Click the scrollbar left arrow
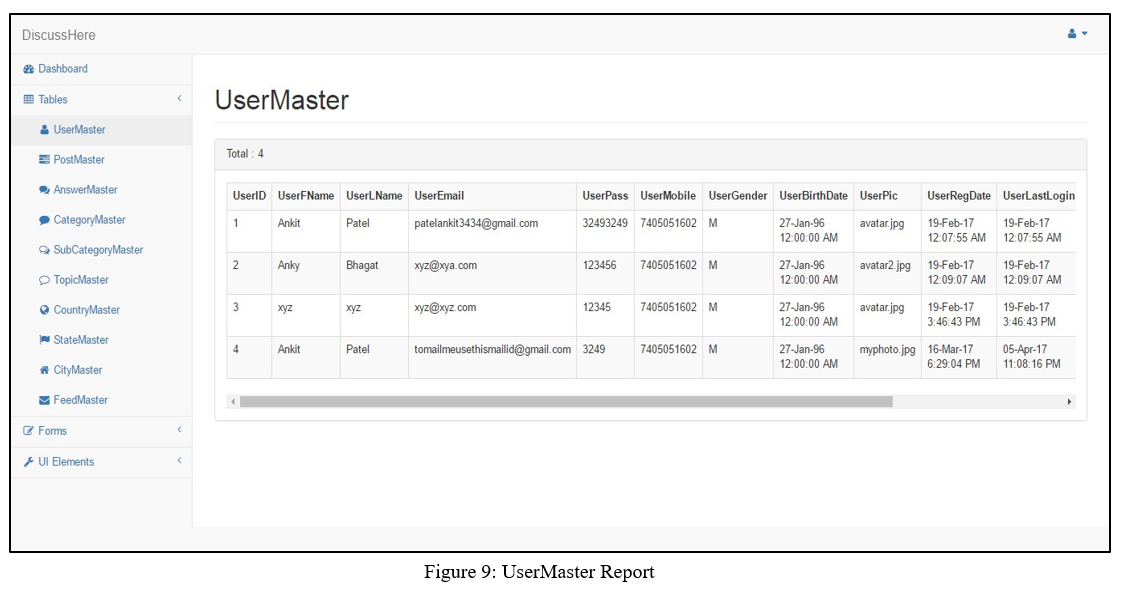This screenshot has width=1121, height=603. pyautogui.click(x=233, y=402)
